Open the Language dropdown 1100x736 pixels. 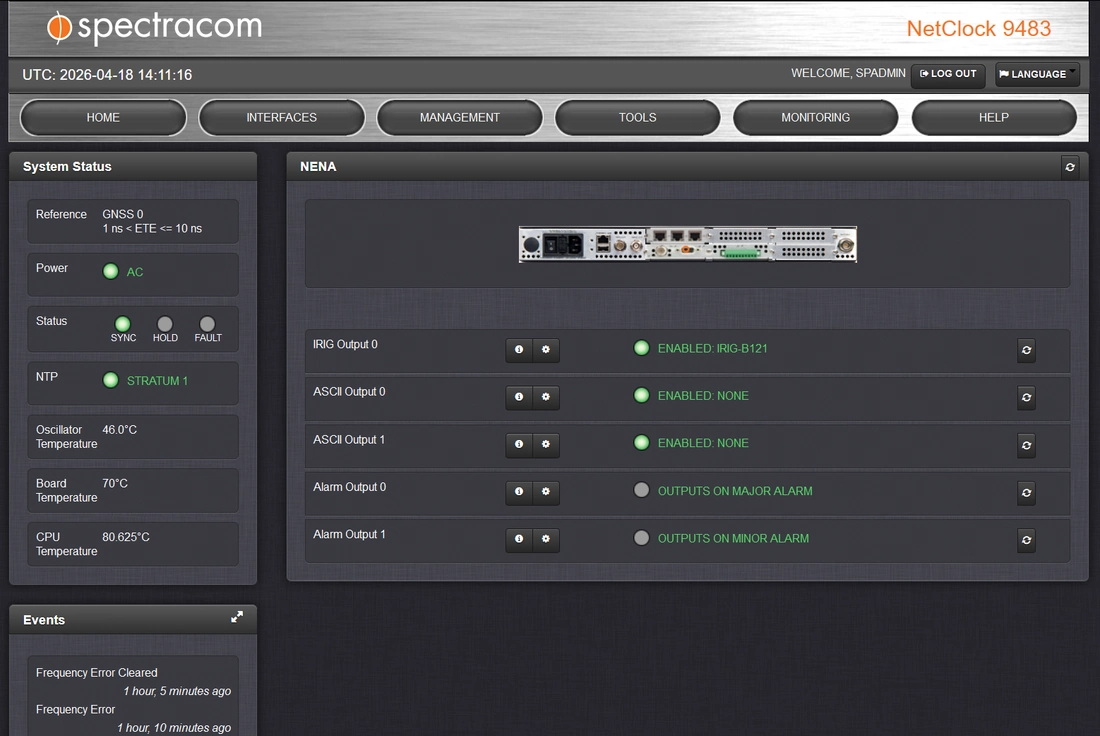click(1037, 74)
